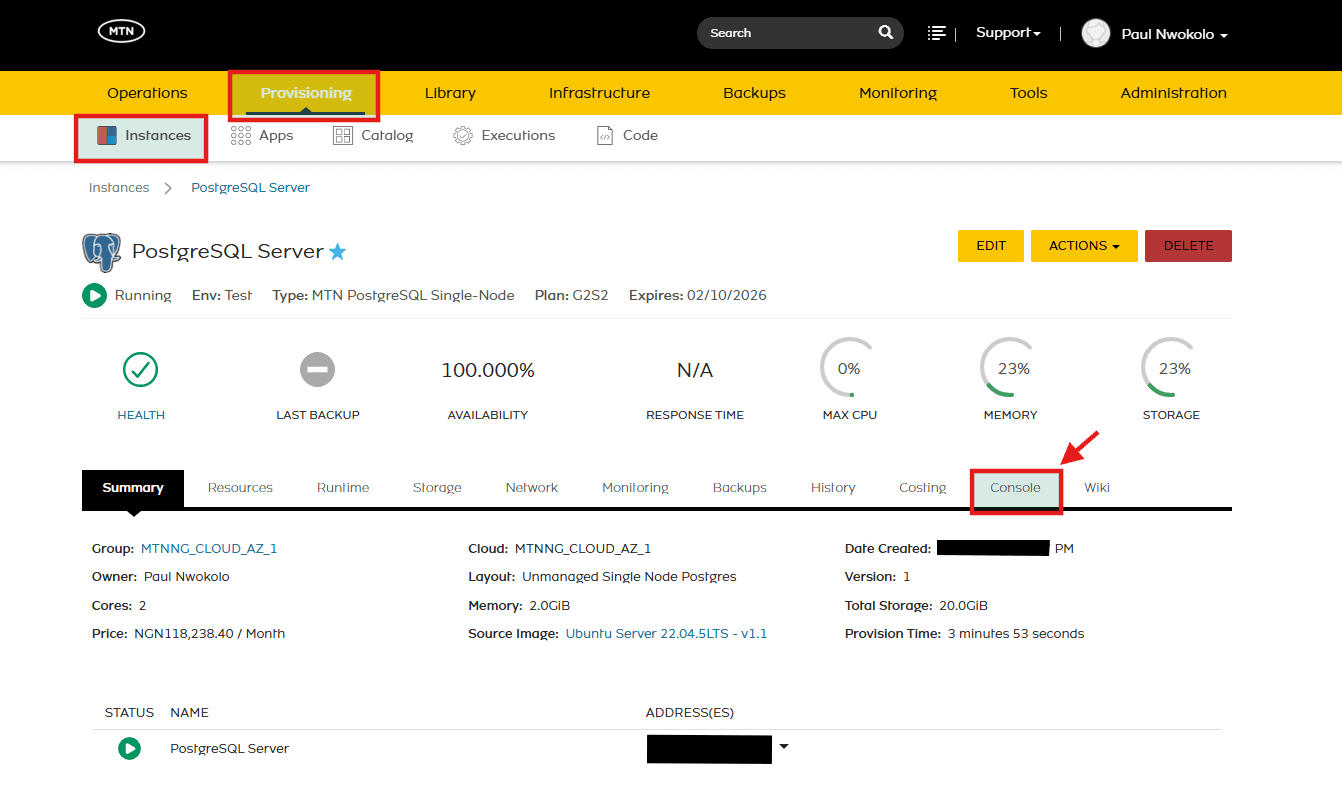
Task: Open Apps via its grid icon
Action: pos(240,135)
